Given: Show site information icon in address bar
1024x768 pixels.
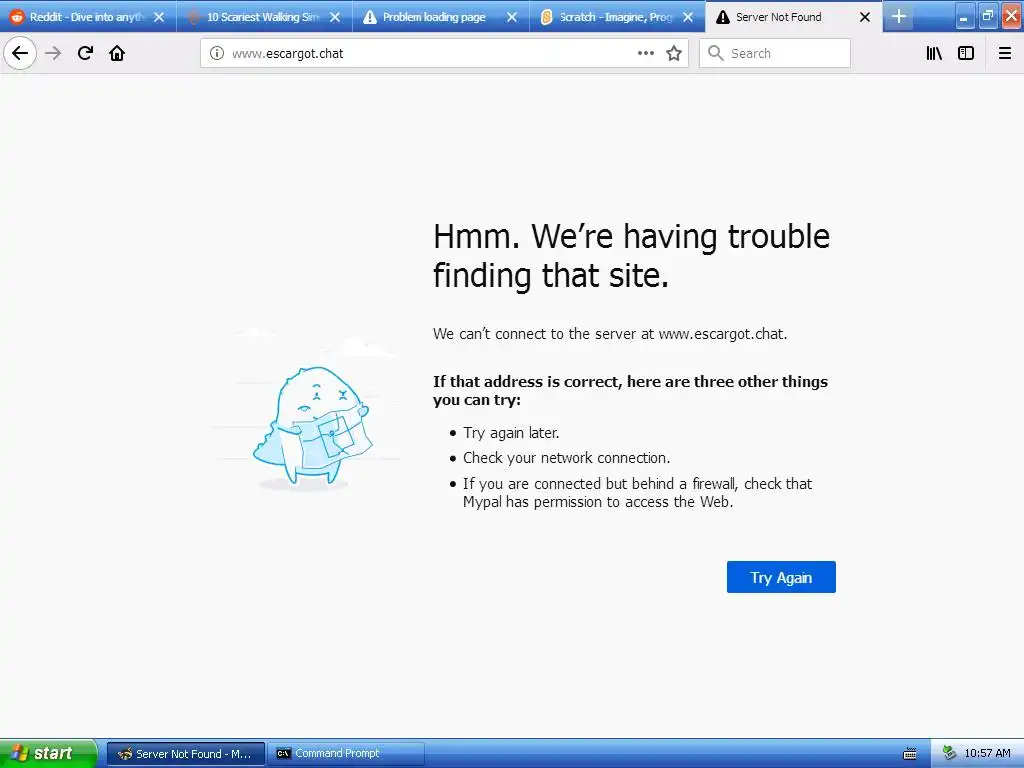Looking at the screenshot, I should (217, 54).
